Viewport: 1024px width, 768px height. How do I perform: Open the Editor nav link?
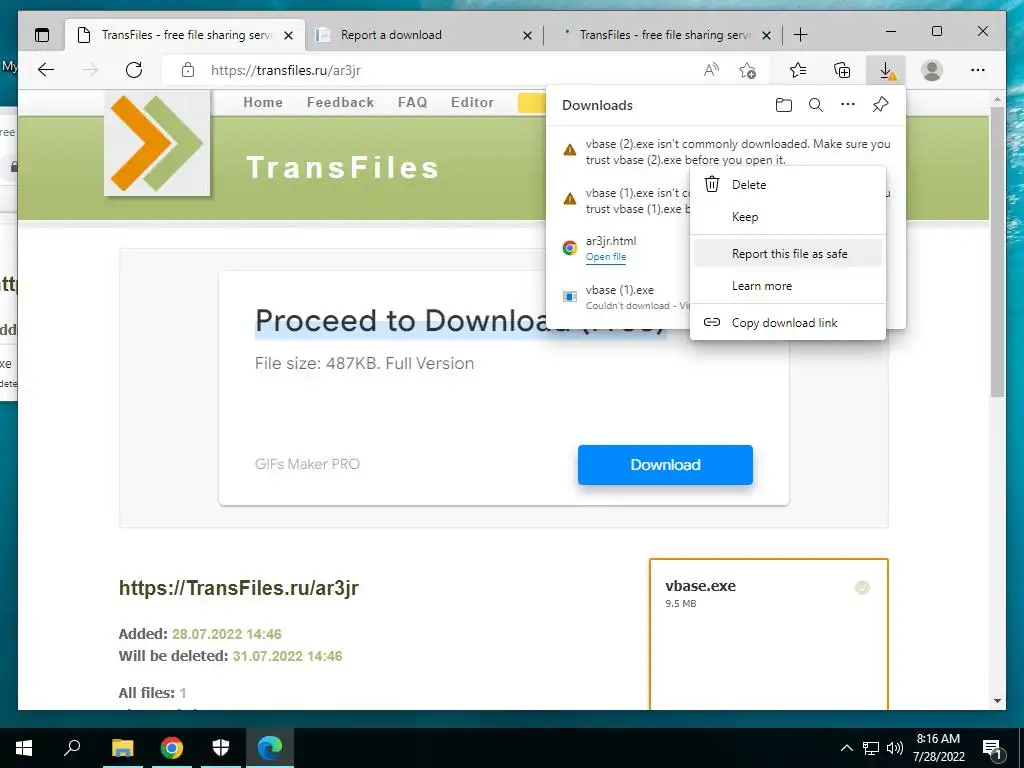(472, 103)
